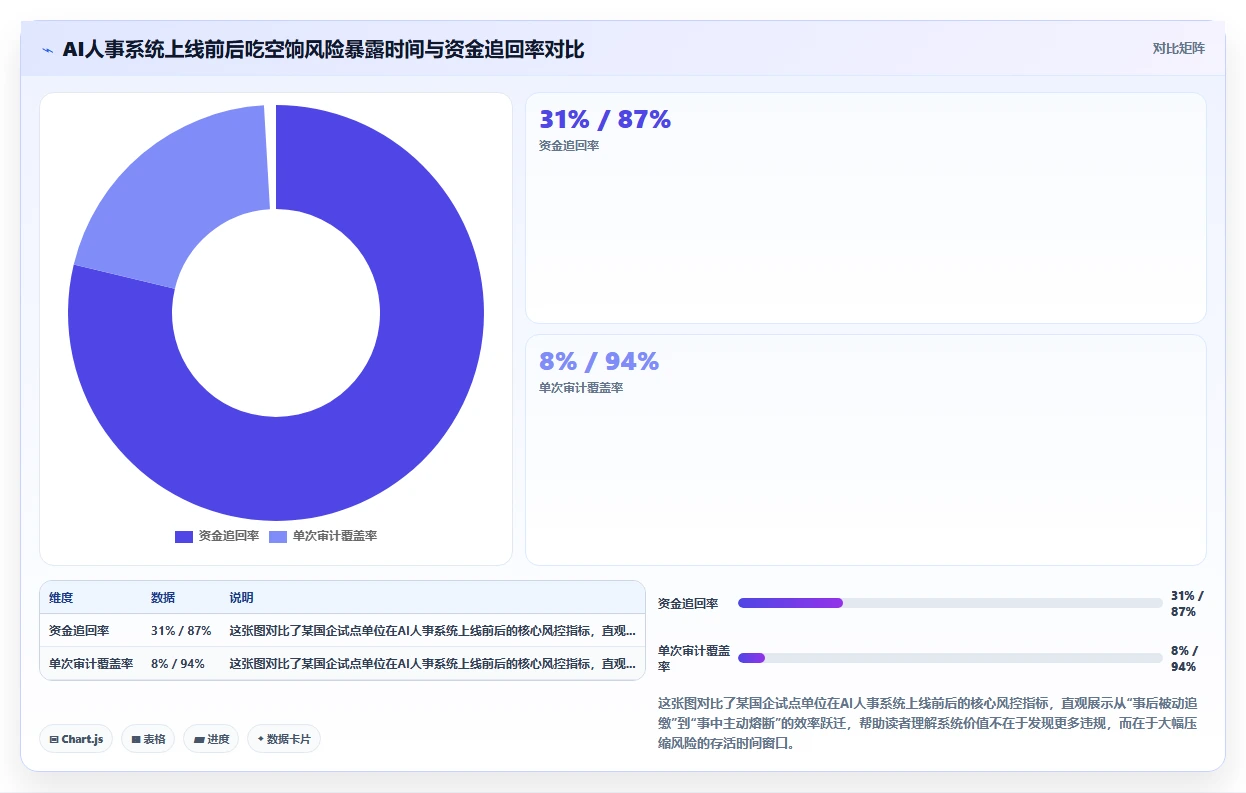Click the 8% / 94% progress bar value
The height and width of the screenshot is (793, 1246).
(1184, 658)
